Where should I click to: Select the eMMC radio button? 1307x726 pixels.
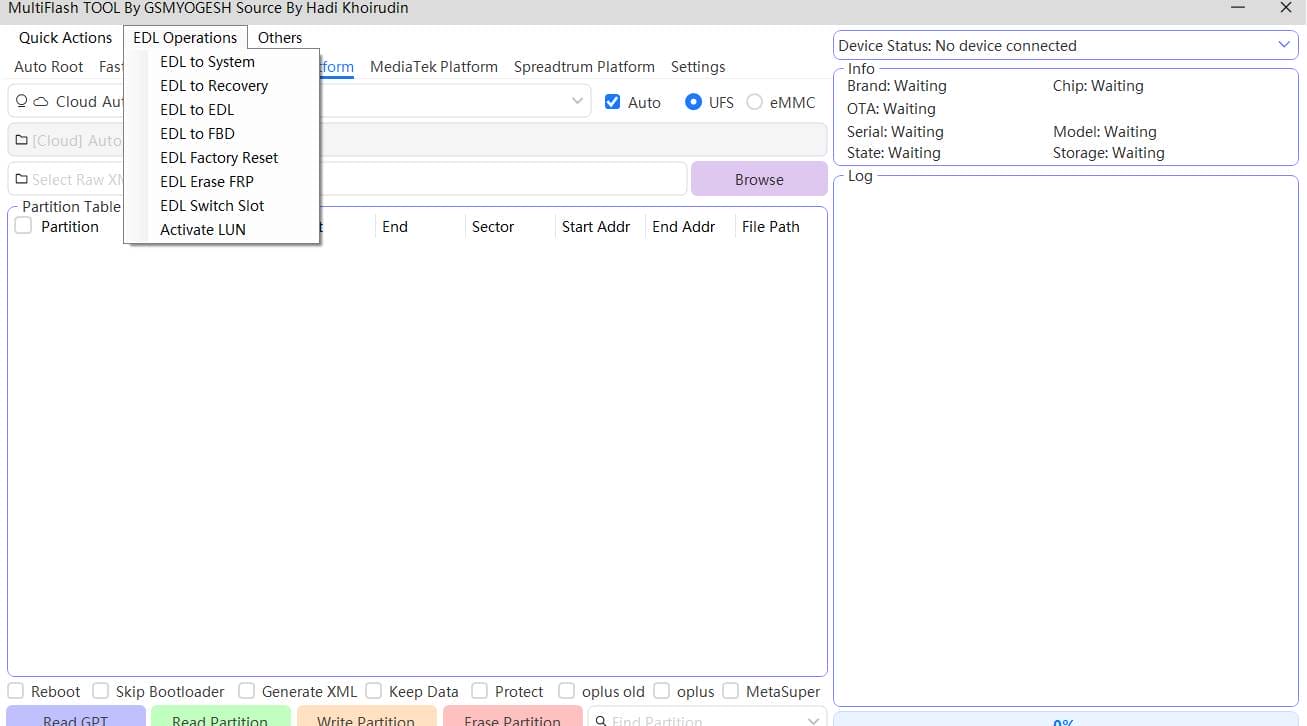click(754, 101)
